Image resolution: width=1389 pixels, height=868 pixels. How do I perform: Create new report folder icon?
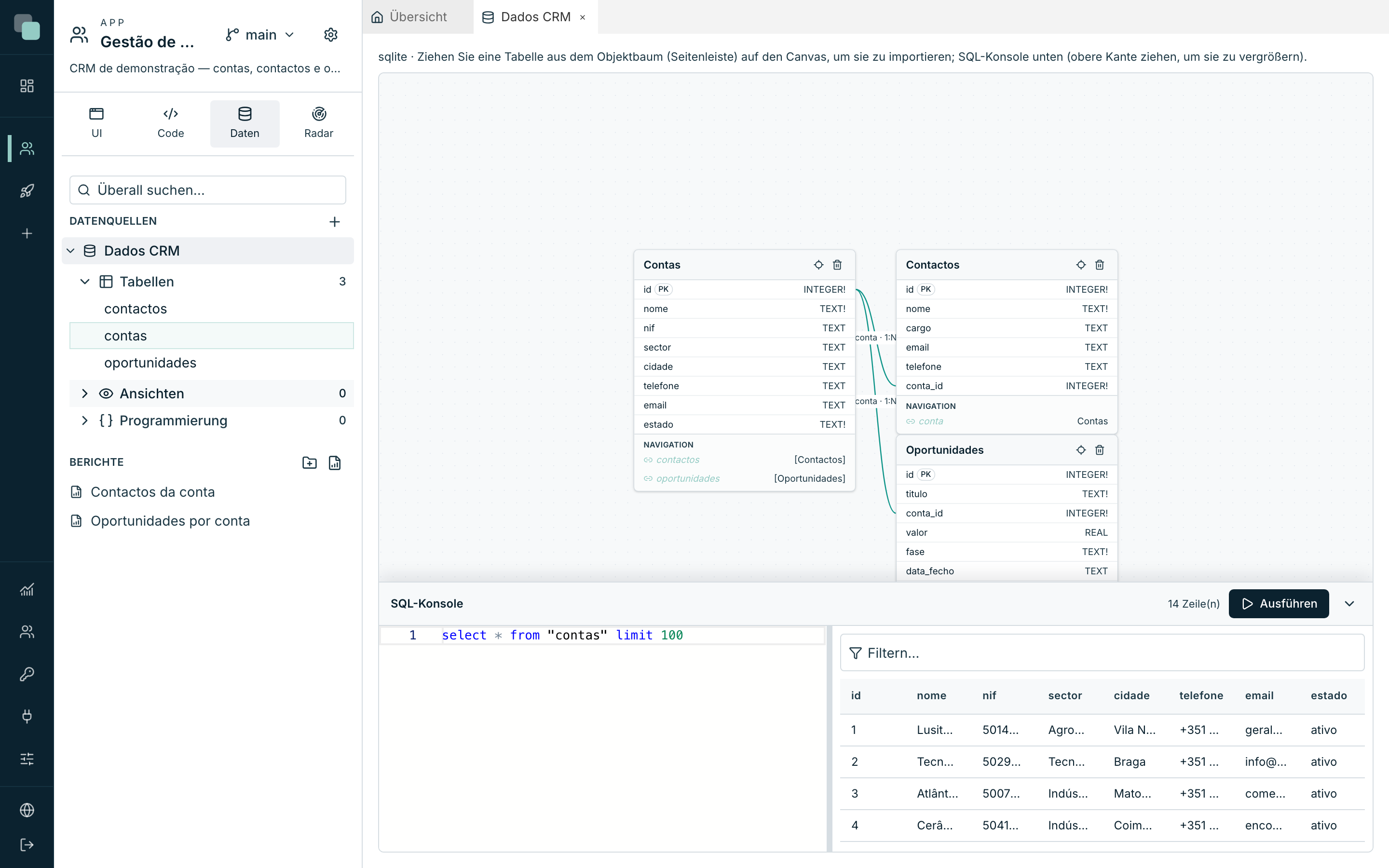click(309, 463)
